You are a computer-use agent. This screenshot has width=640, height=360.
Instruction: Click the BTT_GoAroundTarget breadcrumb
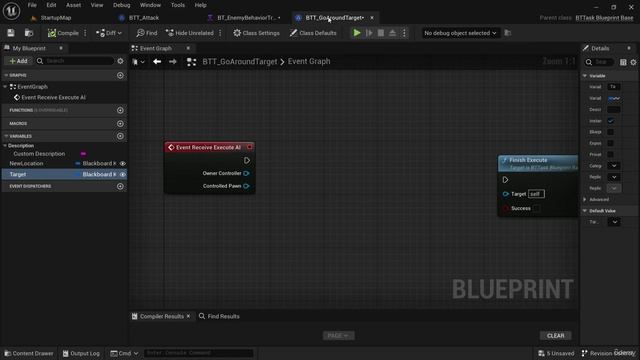coord(240,62)
